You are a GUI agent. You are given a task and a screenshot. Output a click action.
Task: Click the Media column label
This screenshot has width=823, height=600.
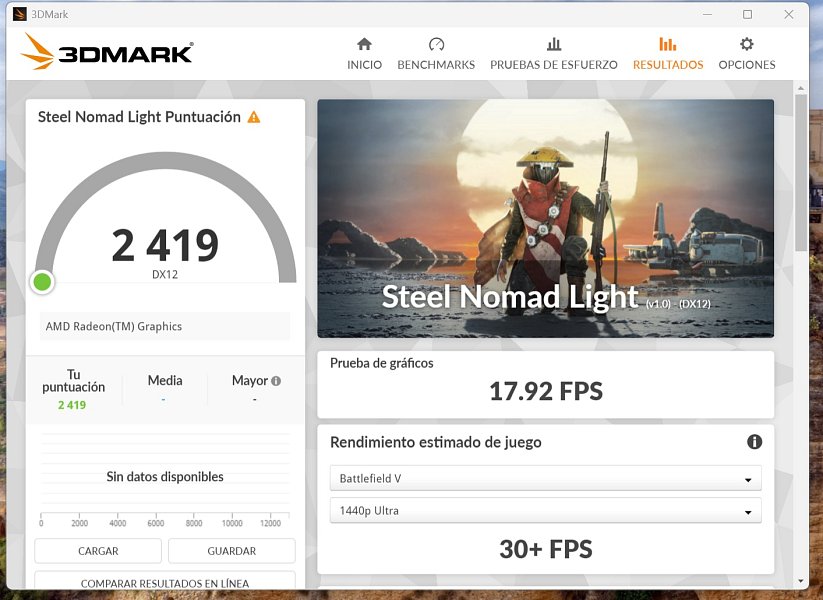pyautogui.click(x=165, y=380)
